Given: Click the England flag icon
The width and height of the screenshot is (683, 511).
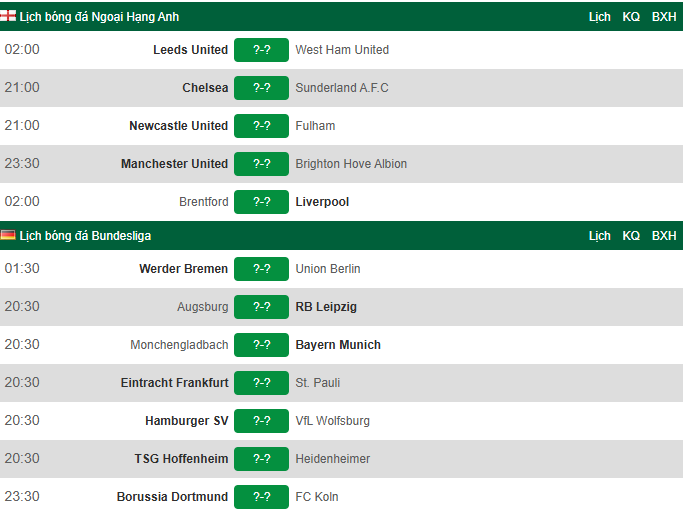Looking at the screenshot, I should click(x=8, y=17).
